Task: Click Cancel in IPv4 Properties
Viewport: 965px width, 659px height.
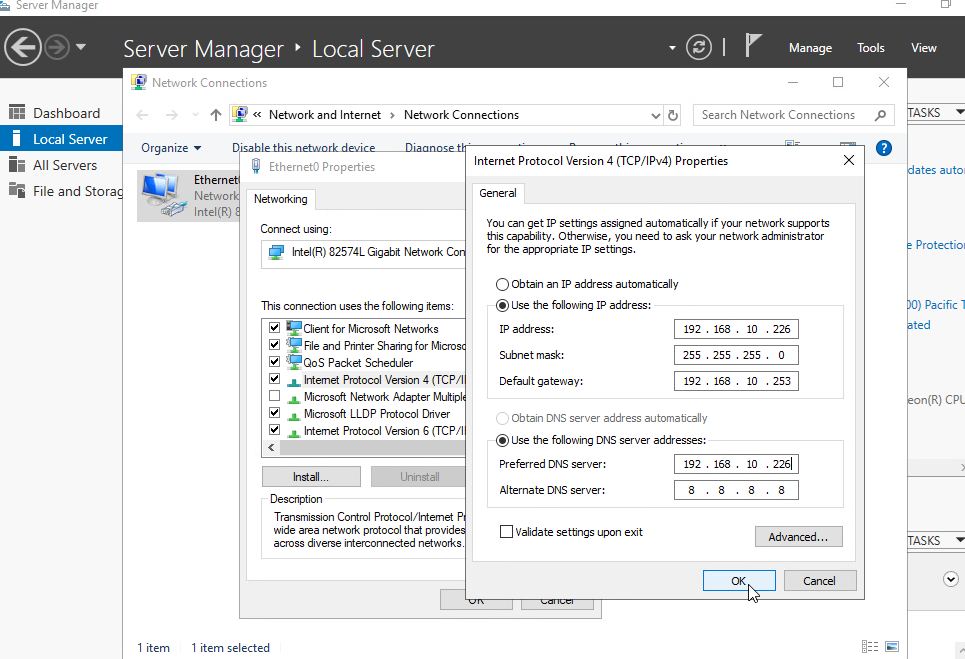Action: tap(819, 581)
